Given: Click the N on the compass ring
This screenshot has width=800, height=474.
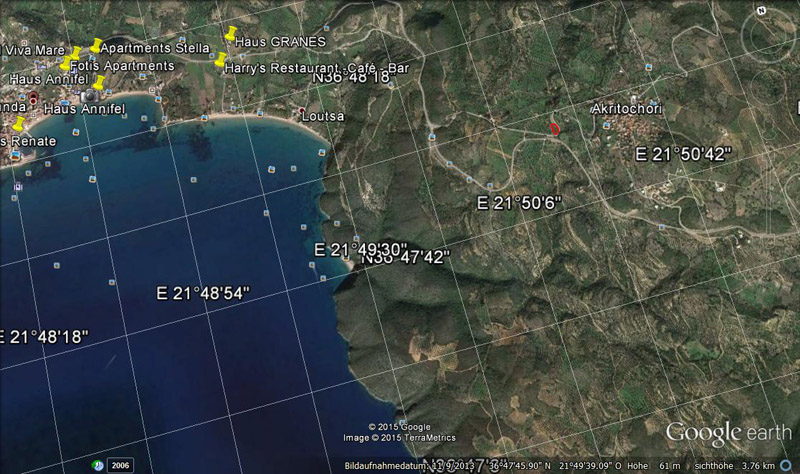Looking at the screenshot, I should coord(761,10).
